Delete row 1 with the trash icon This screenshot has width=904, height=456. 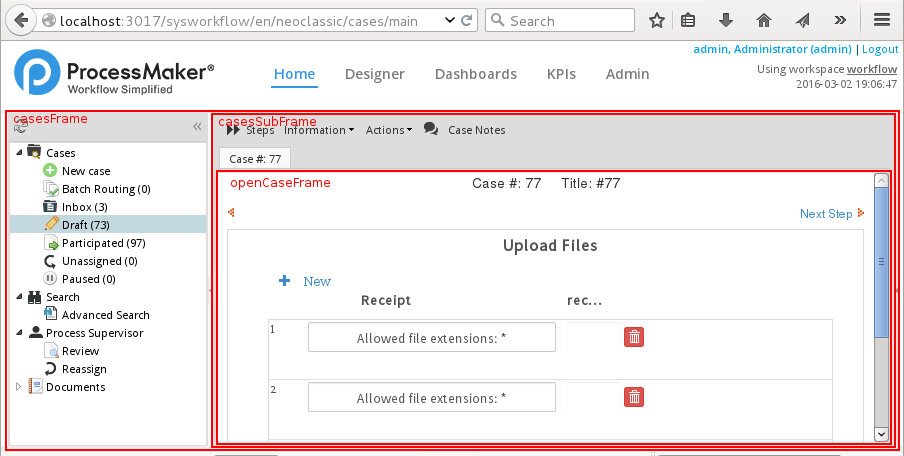click(634, 337)
